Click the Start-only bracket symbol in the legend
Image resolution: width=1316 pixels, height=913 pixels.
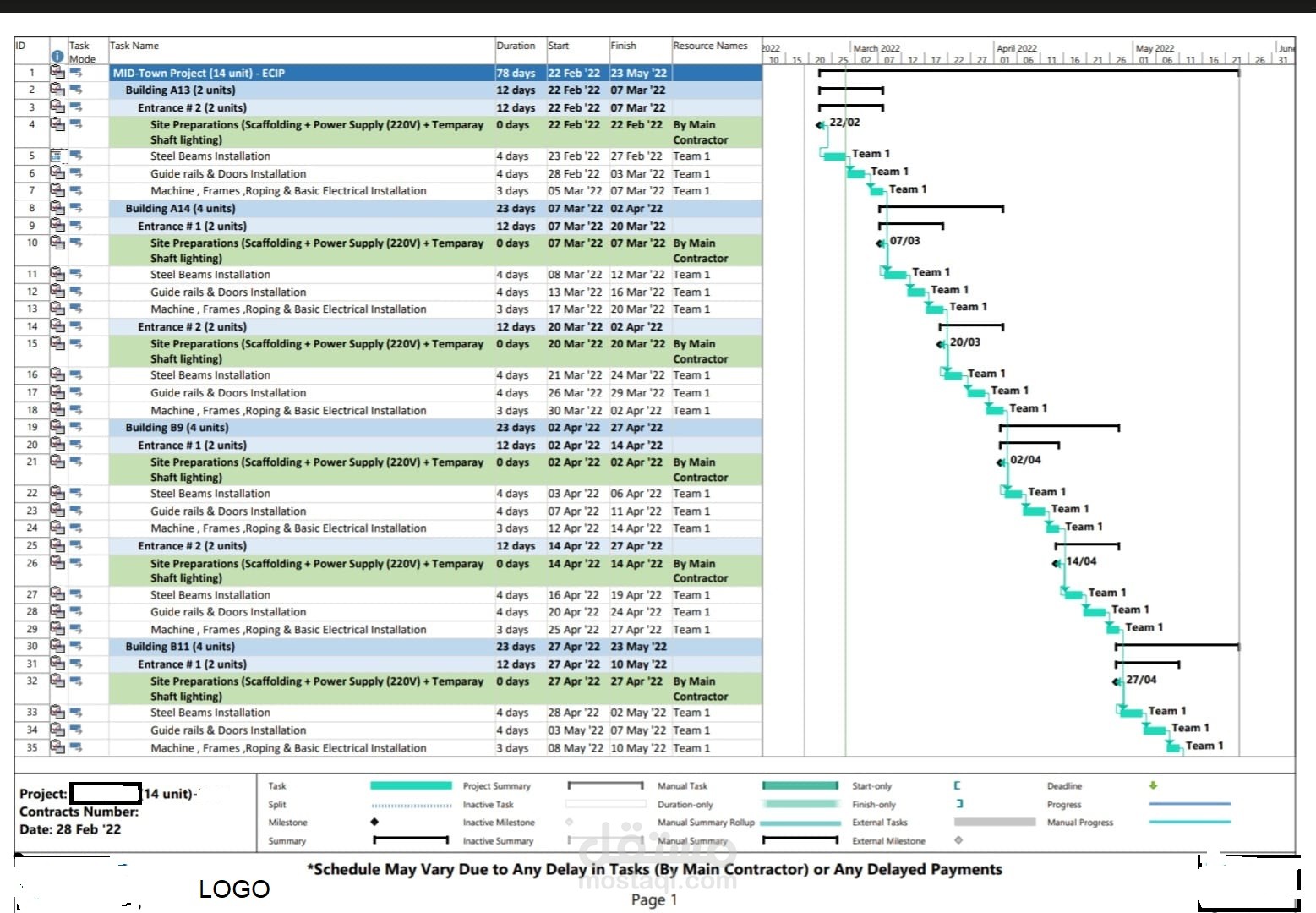957,785
